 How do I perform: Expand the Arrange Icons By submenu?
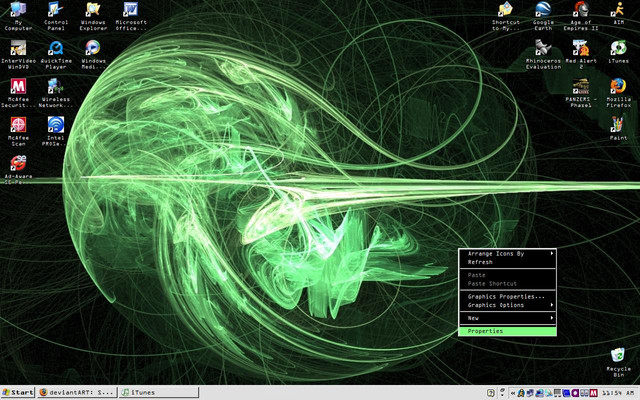click(507, 254)
